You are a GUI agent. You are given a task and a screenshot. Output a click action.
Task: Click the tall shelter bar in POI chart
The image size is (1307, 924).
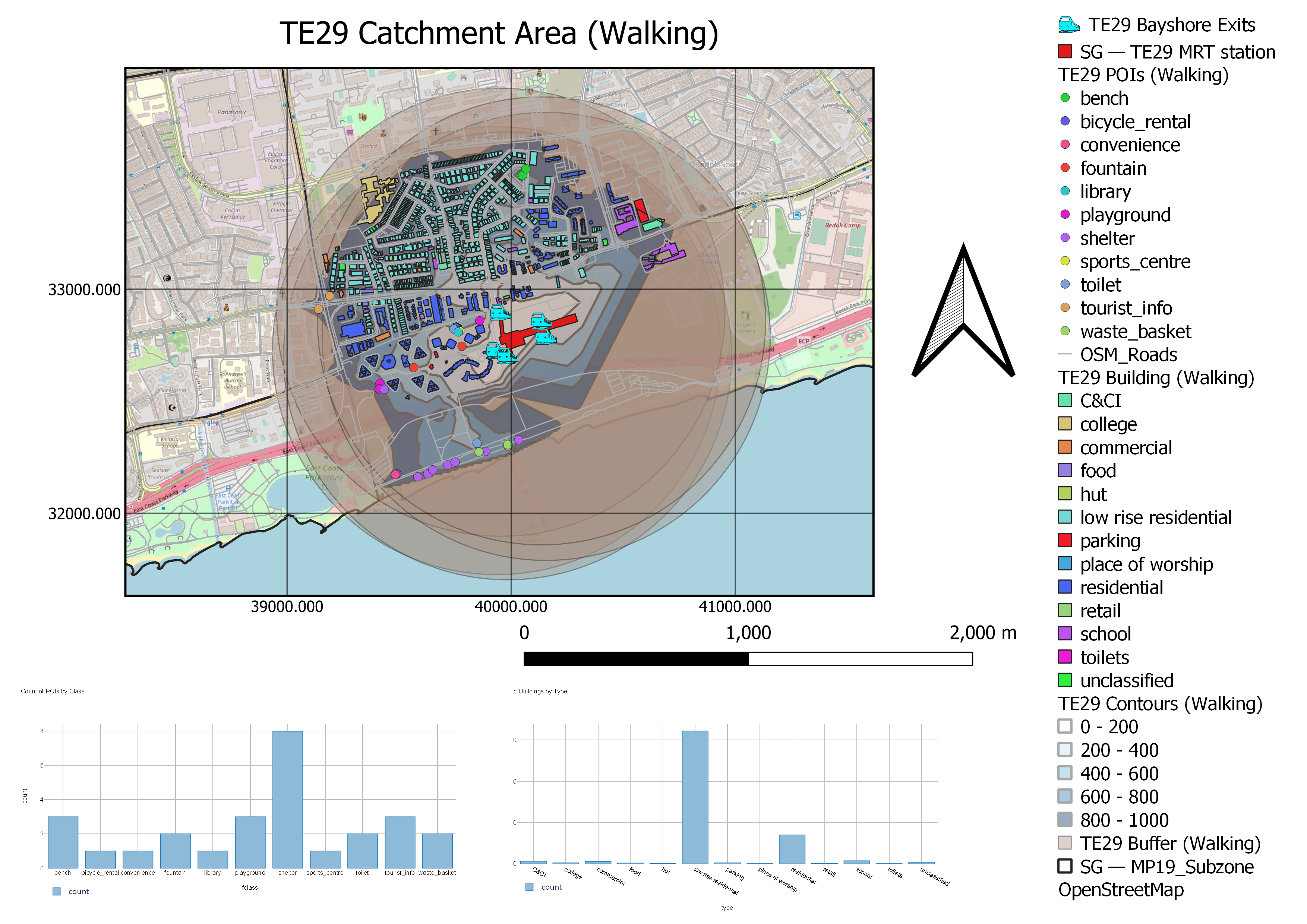[x=287, y=799]
